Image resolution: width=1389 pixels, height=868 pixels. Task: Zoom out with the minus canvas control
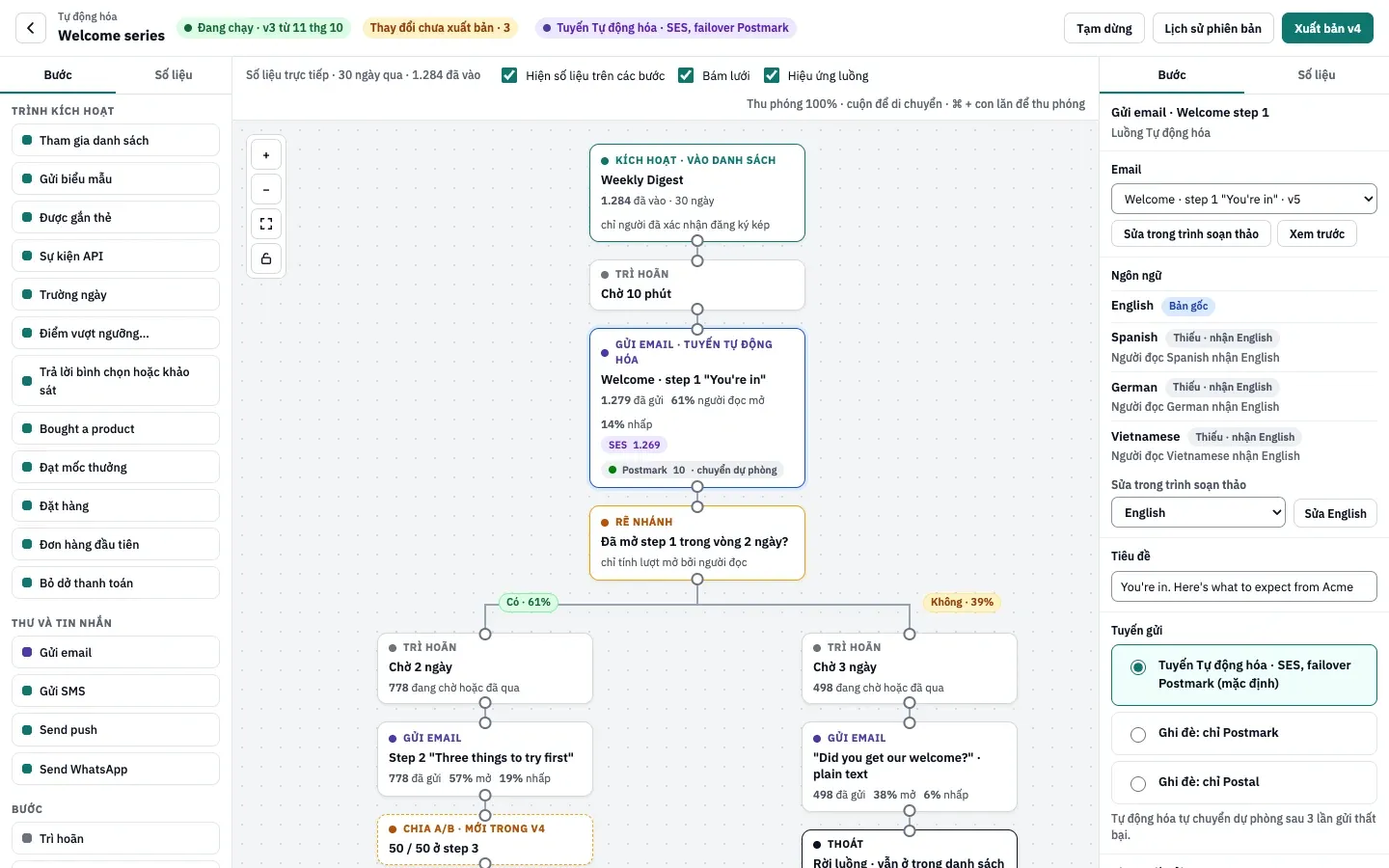click(x=266, y=189)
